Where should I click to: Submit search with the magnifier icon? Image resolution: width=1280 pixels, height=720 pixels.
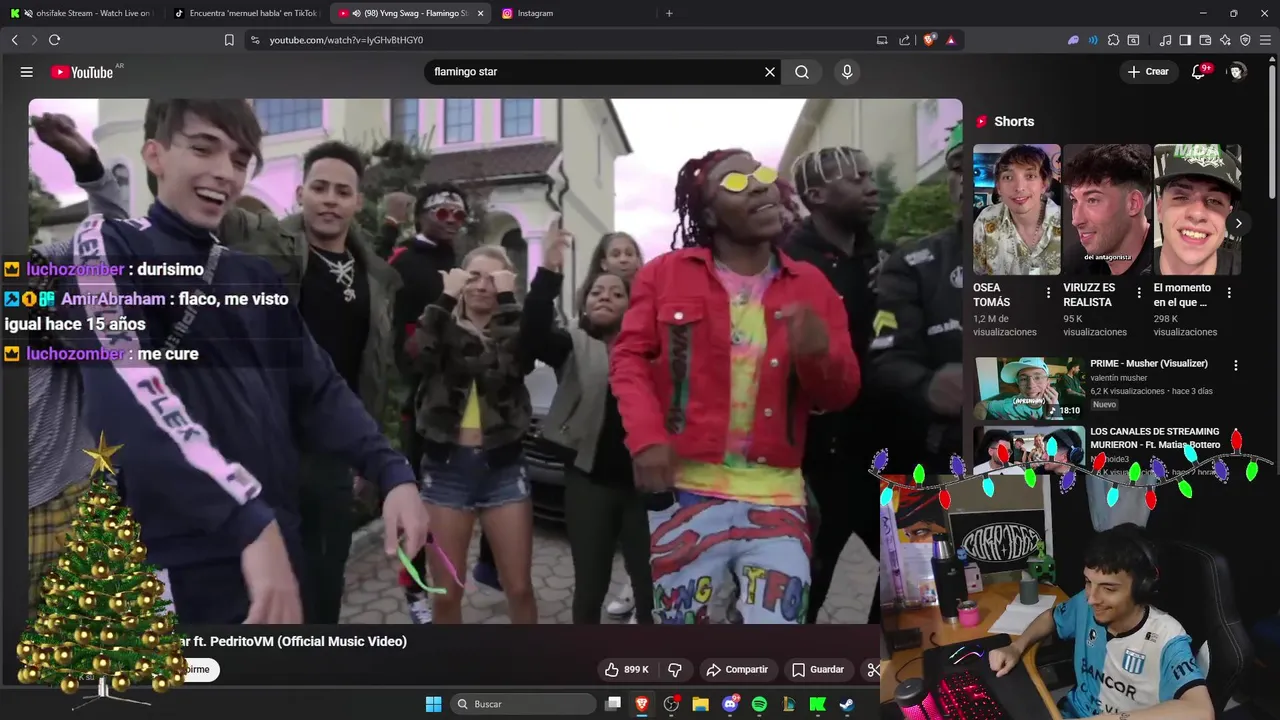pos(802,72)
